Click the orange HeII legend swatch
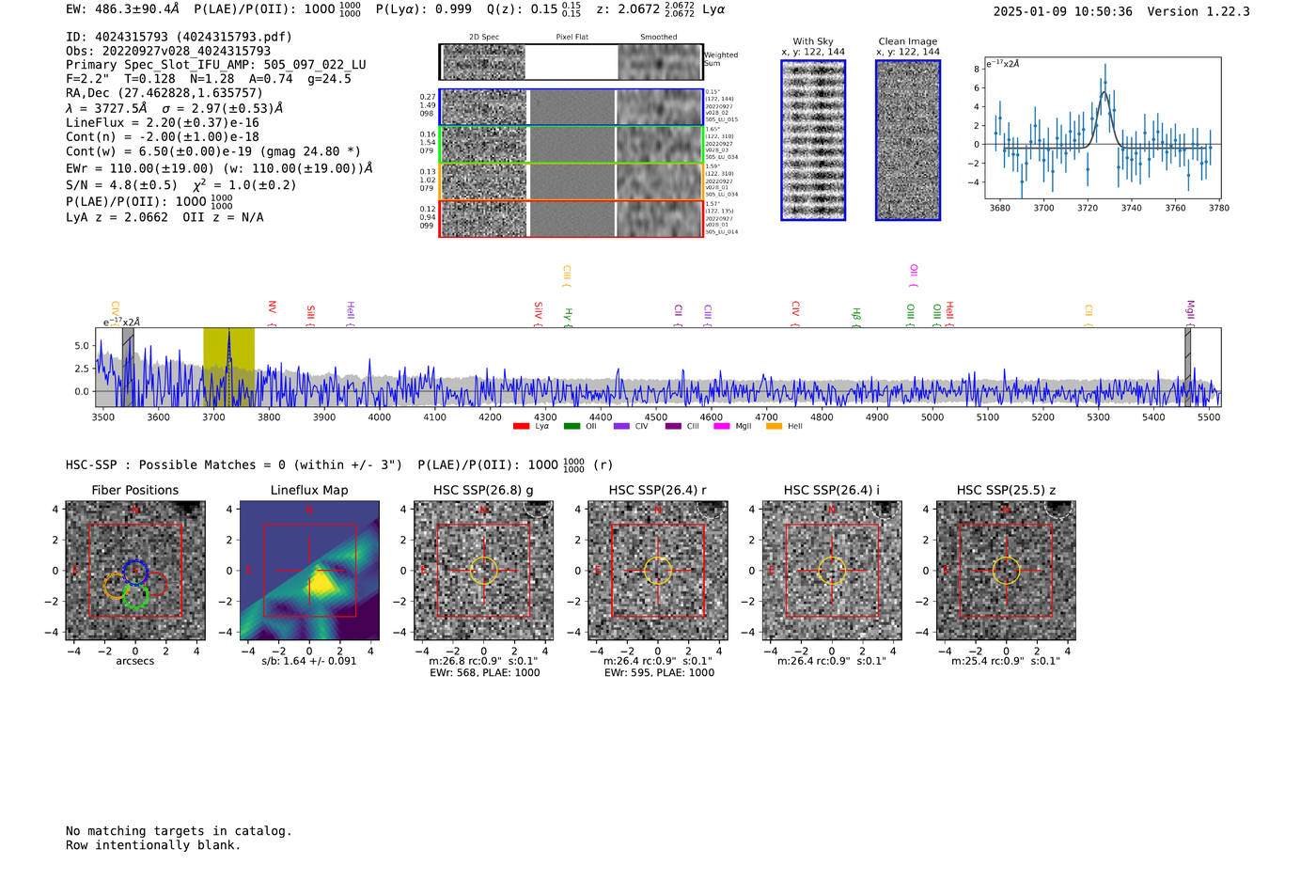This screenshot has width=1316, height=896. pos(775,427)
